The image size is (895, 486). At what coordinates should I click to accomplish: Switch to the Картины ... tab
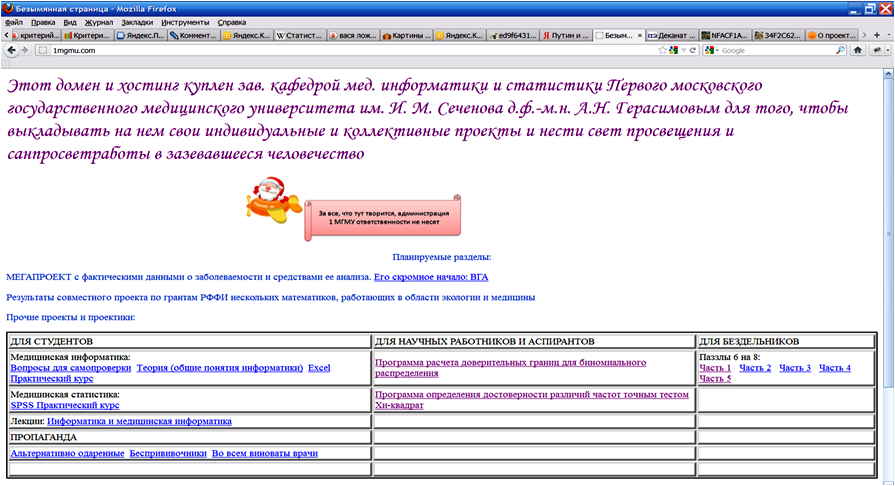click(x=406, y=35)
